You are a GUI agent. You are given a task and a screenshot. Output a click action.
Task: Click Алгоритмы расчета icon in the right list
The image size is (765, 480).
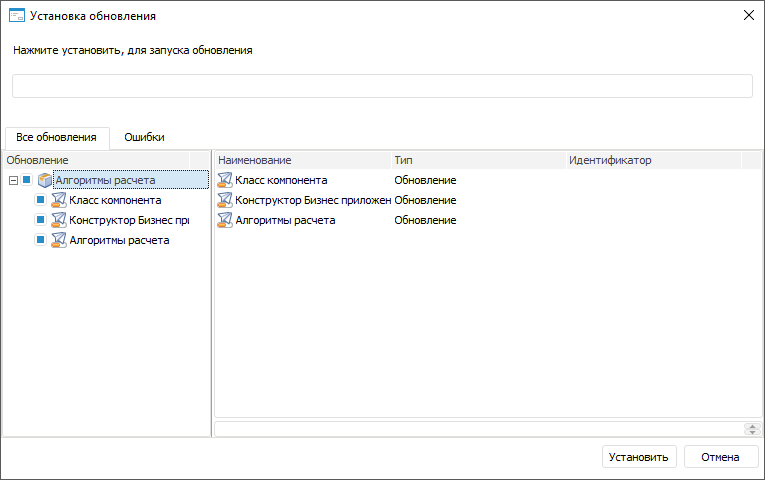tap(225, 220)
